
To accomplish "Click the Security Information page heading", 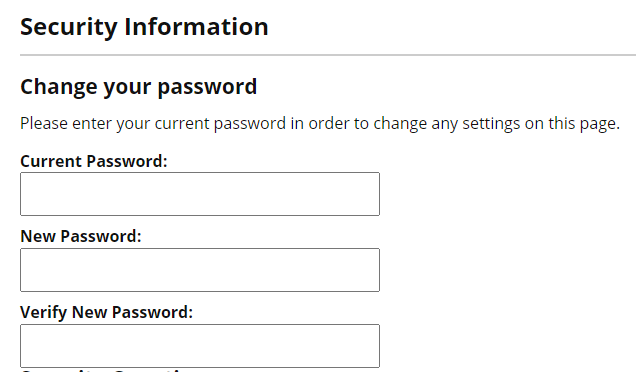I will 144,27.
